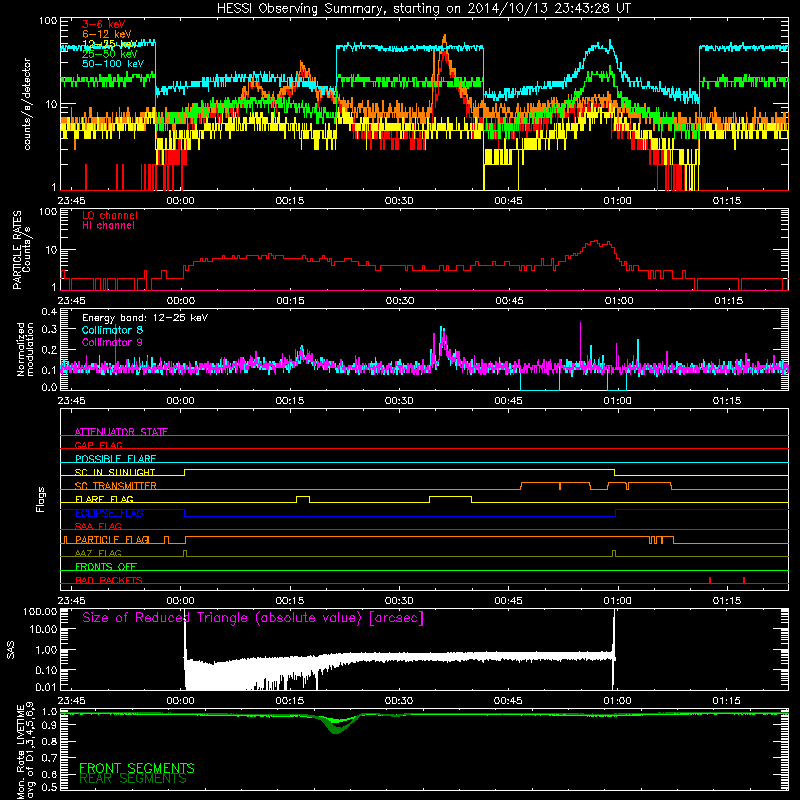Viewport: 800px width, 800px height.
Task: Select the 25-50 keV legend label
Action: [109, 54]
